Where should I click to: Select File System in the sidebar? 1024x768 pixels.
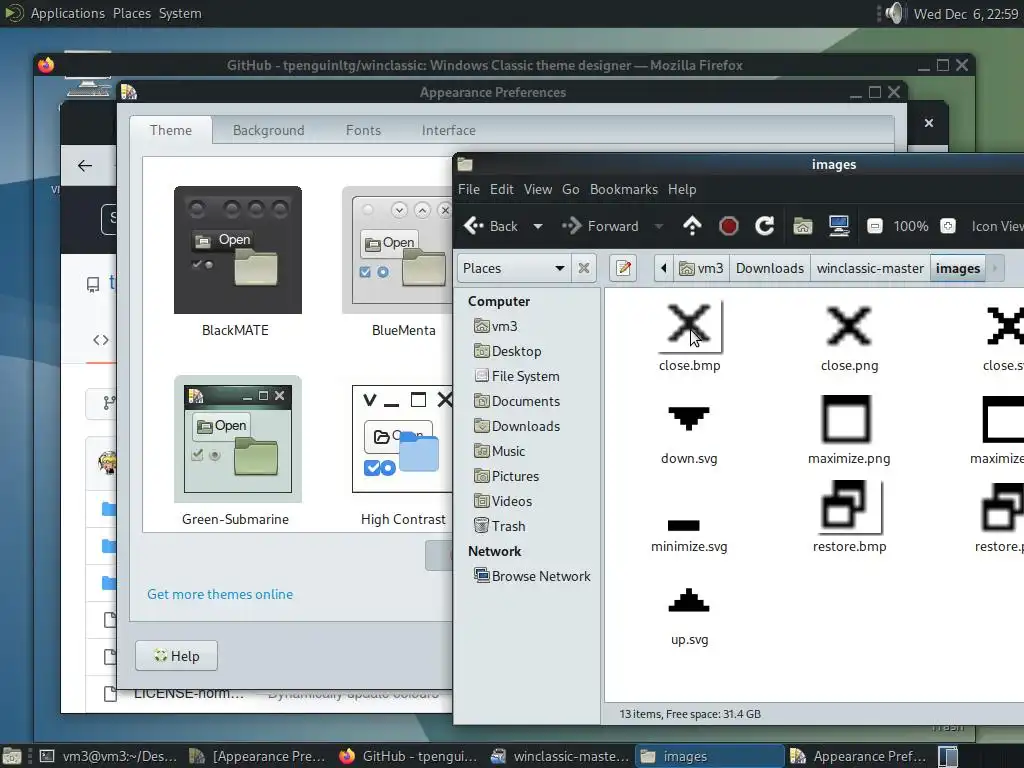(517, 376)
